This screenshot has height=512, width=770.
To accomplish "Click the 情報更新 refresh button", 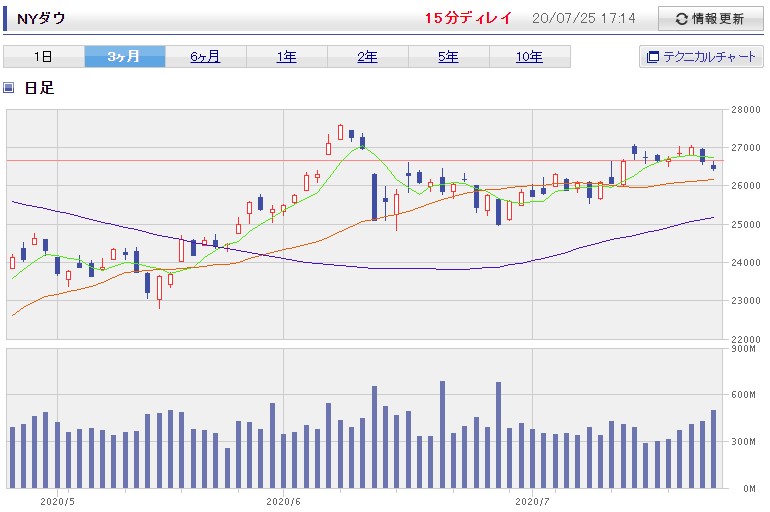I will (x=710, y=19).
